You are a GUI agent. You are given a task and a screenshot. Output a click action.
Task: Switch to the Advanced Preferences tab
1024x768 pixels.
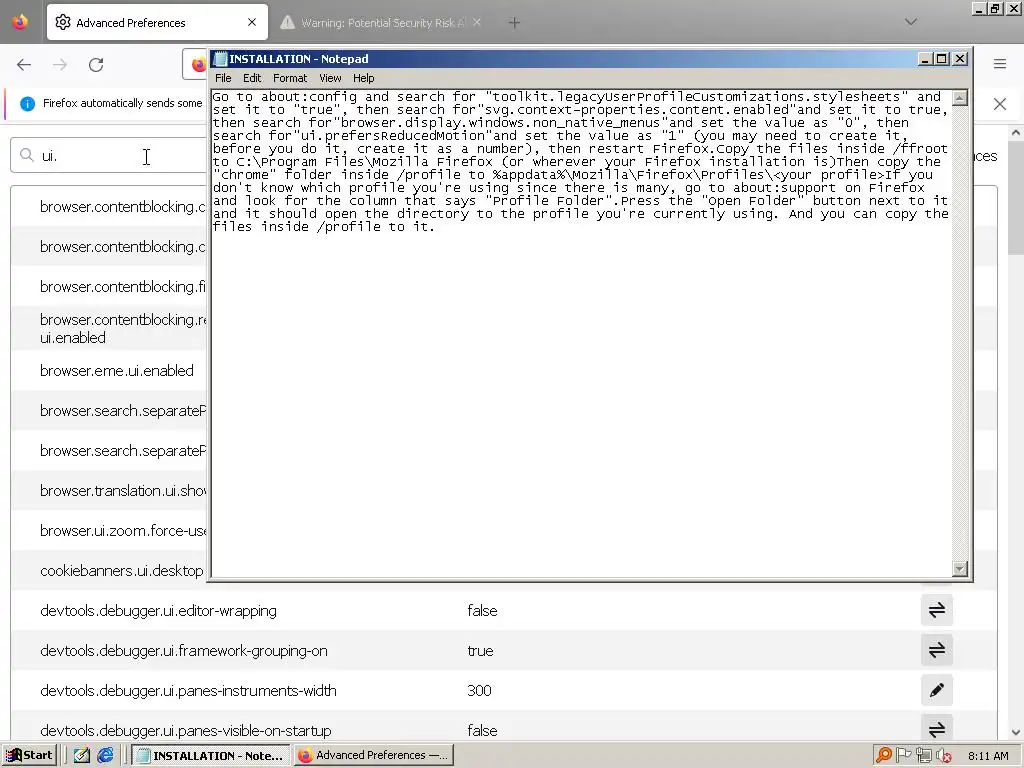[x=157, y=23]
